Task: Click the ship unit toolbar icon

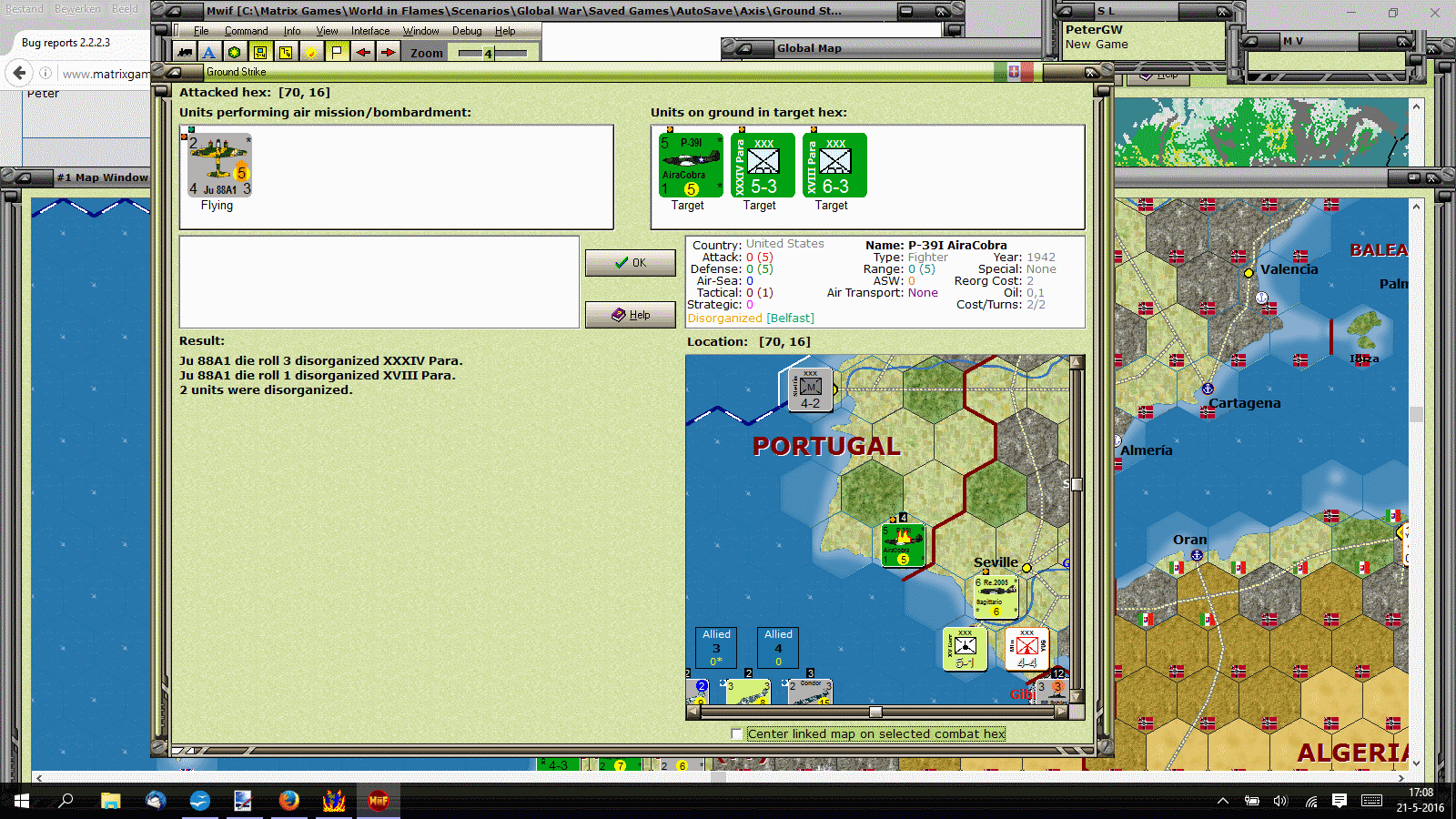Action: pos(185,53)
